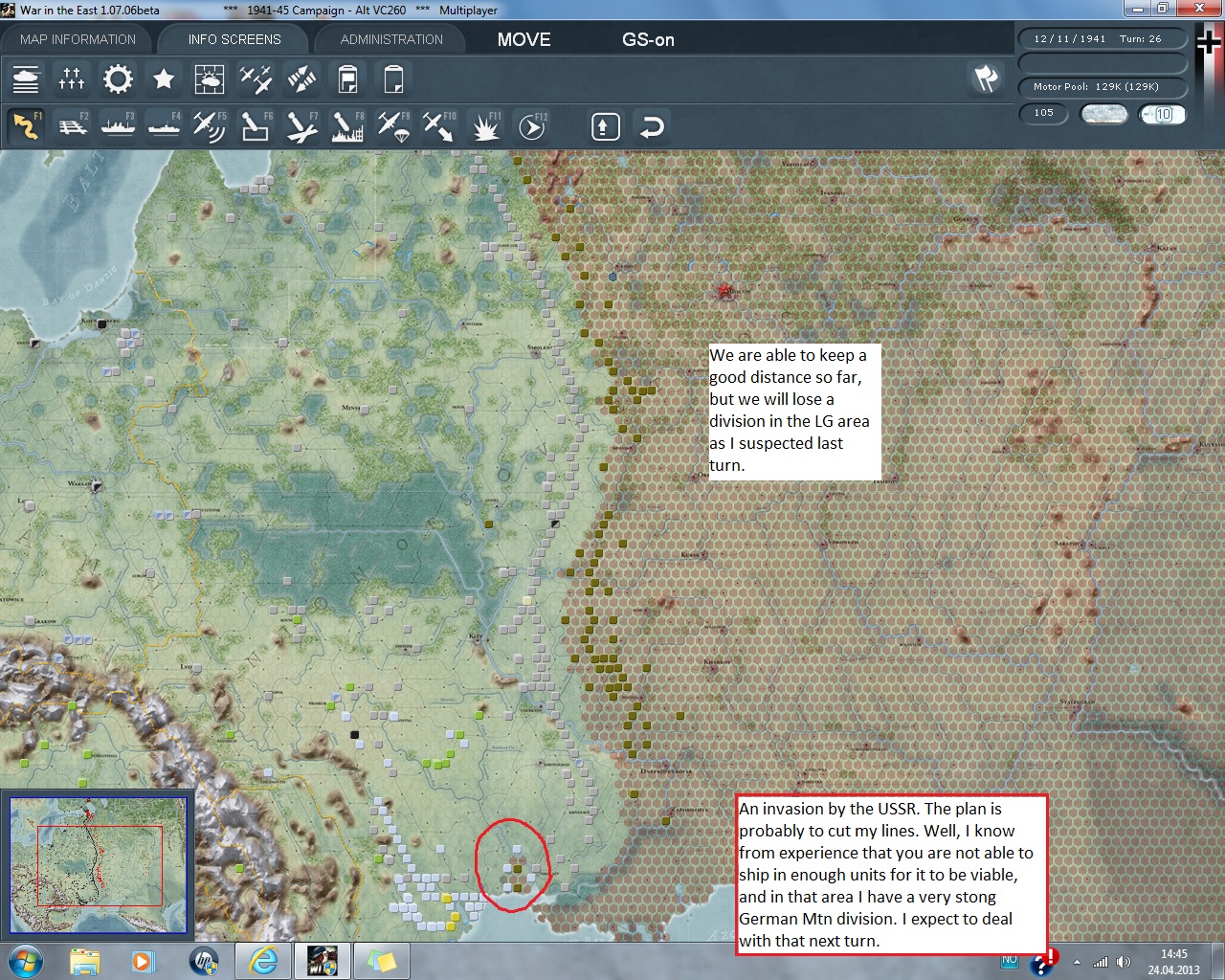The image size is (1225, 980).
Task: Select the F7 bomb airfield mode
Action: click(x=301, y=126)
